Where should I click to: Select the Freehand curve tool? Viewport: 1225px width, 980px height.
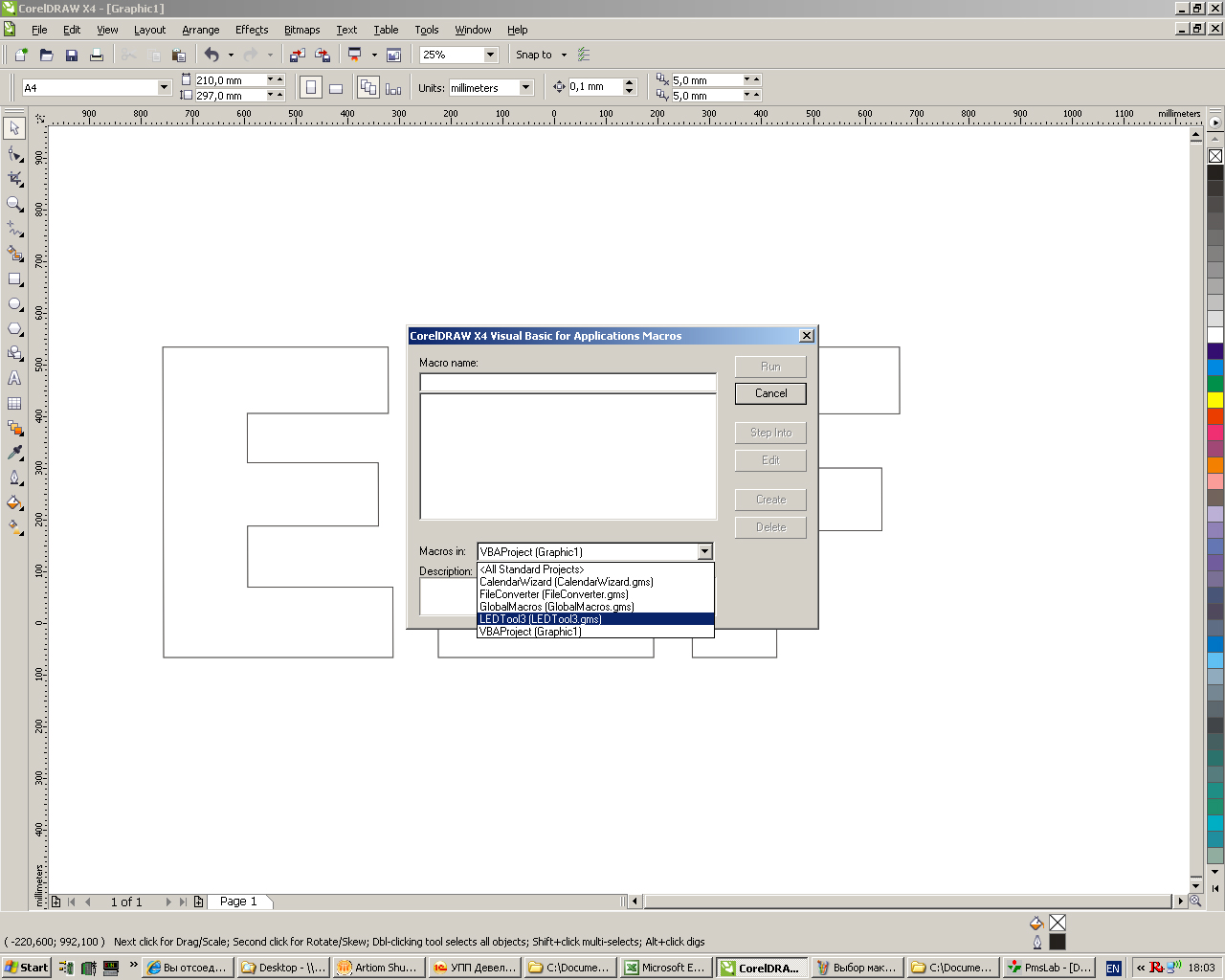pyautogui.click(x=14, y=229)
